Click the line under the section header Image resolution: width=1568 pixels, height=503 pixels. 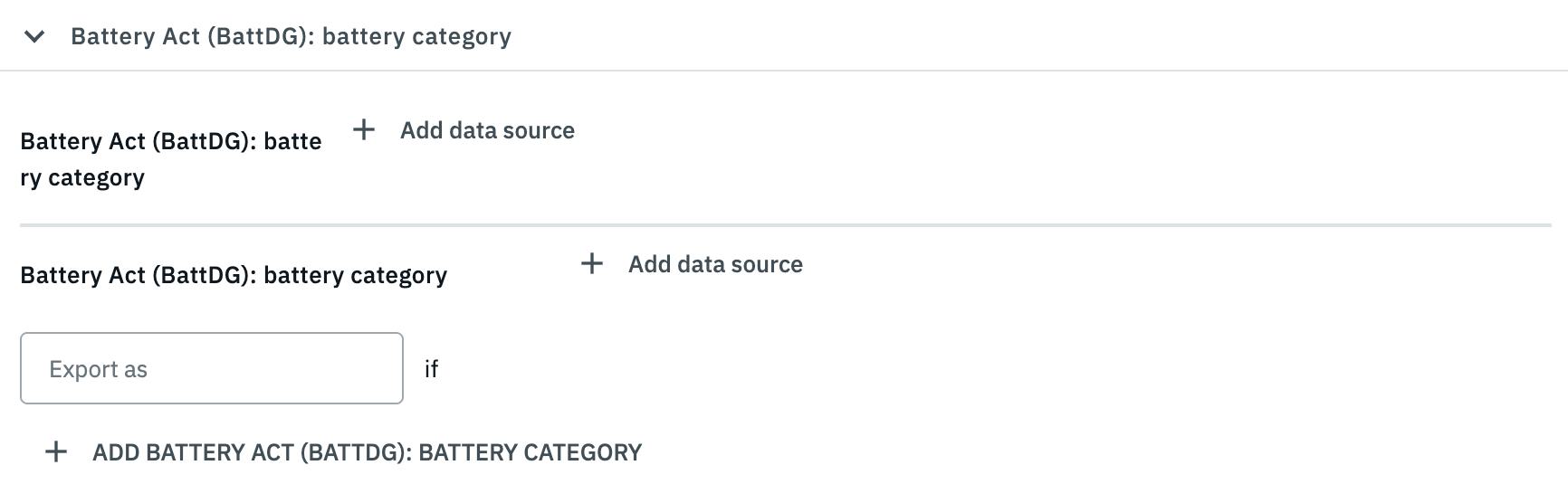784,71
